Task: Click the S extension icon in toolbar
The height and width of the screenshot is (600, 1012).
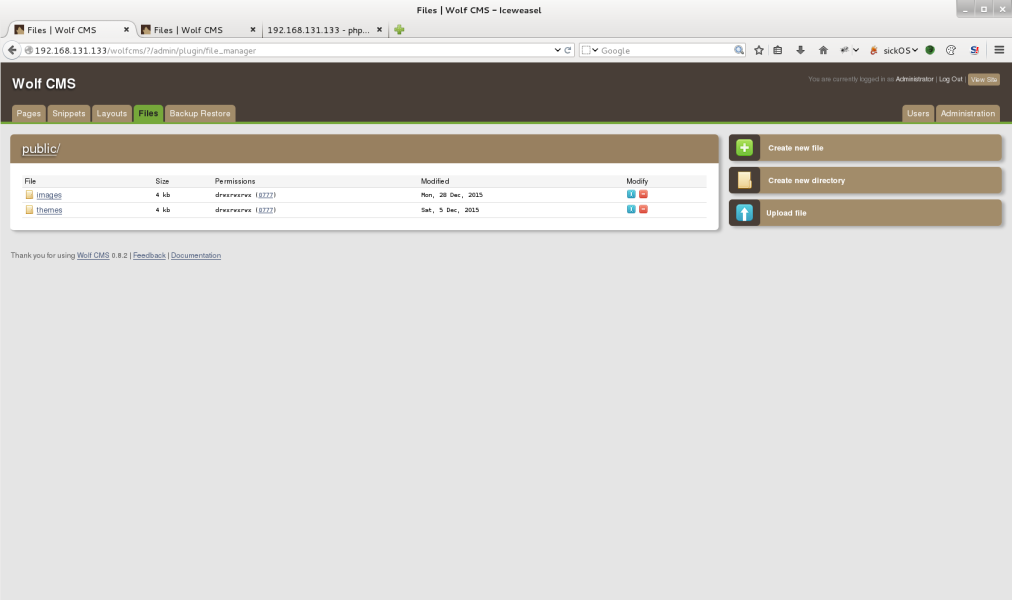Action: pyautogui.click(x=974, y=50)
